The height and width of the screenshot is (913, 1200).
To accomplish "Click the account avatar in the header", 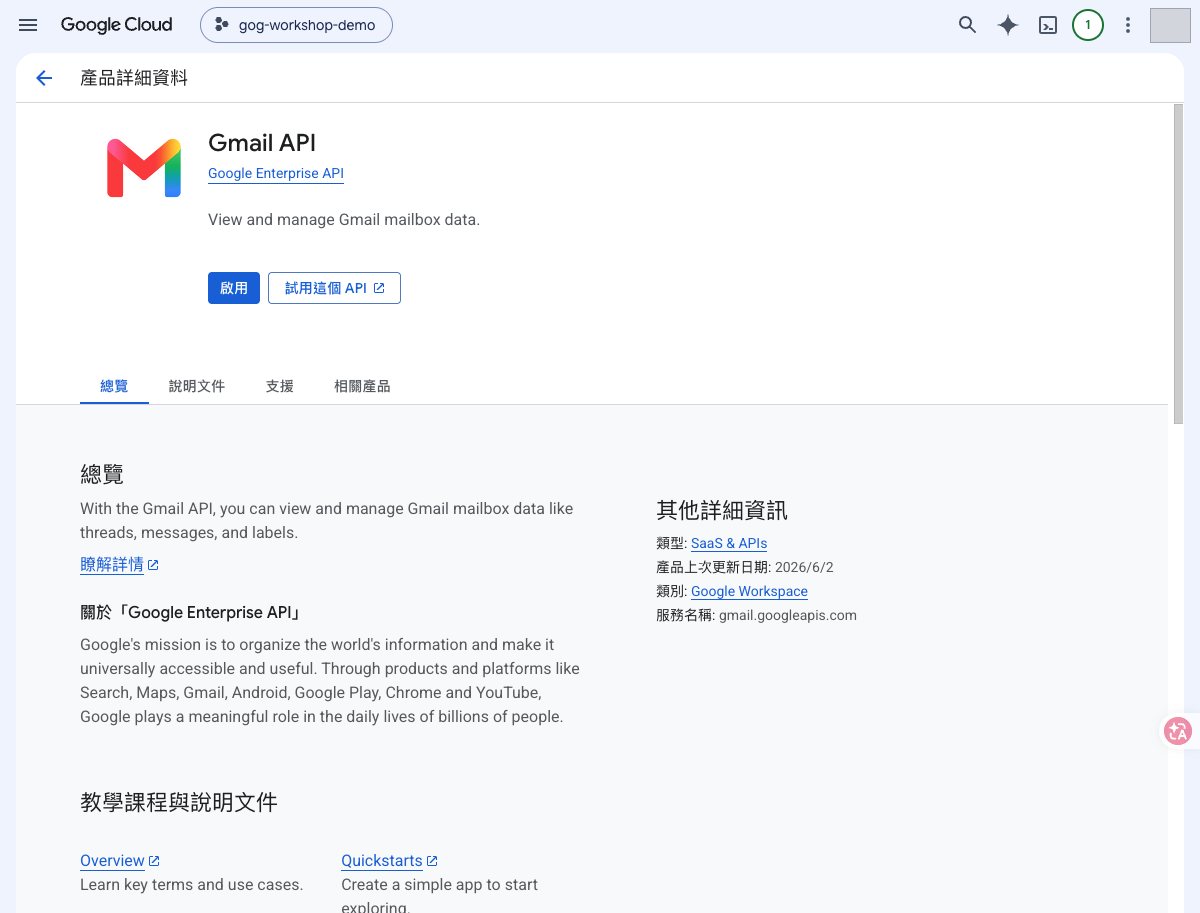I will coord(1170,25).
